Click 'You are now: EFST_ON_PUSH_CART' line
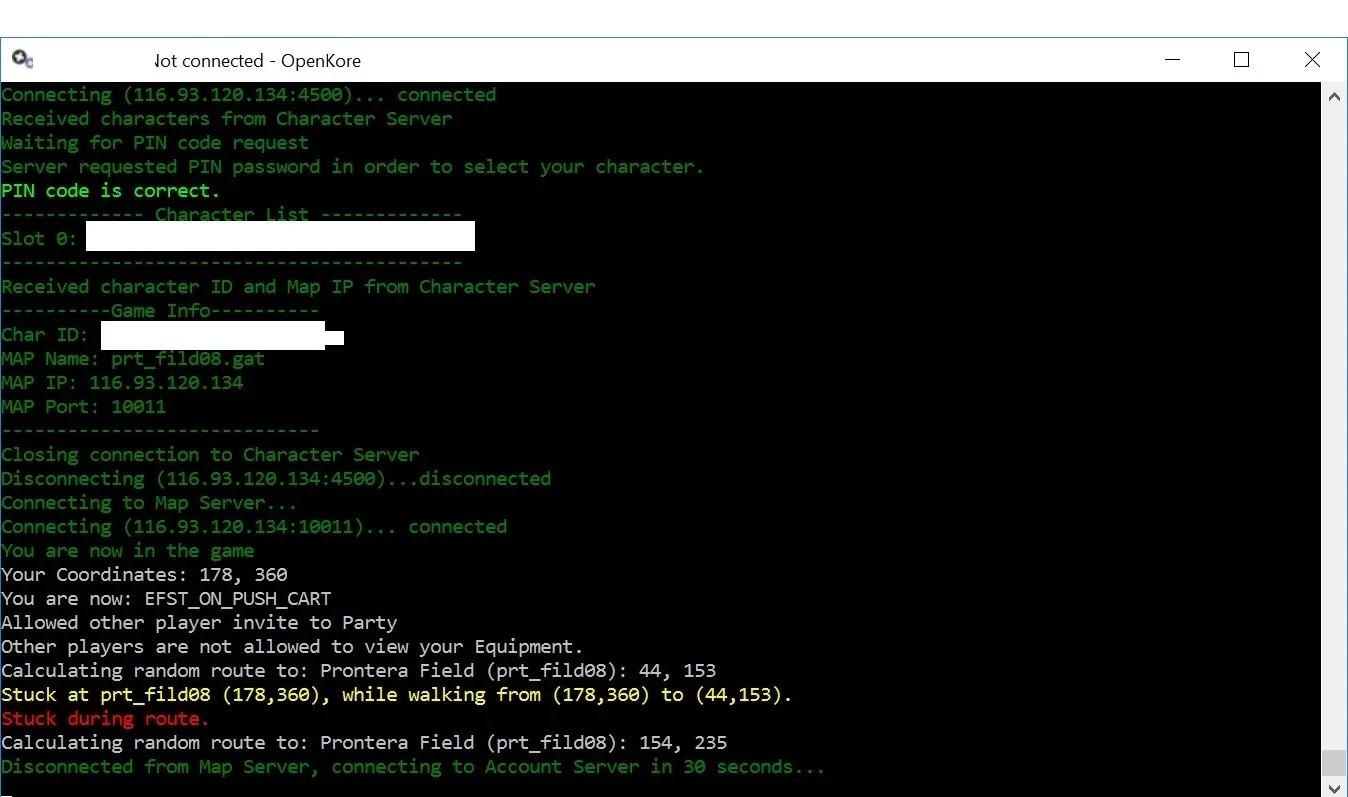 tap(166, 599)
